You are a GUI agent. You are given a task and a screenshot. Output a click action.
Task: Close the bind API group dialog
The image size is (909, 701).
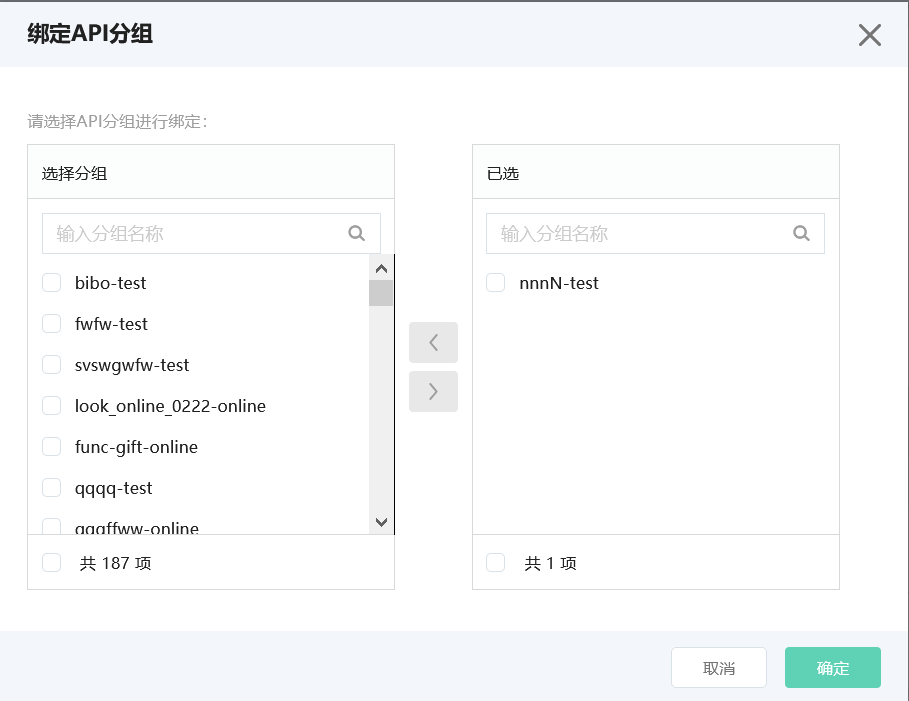[x=869, y=35]
